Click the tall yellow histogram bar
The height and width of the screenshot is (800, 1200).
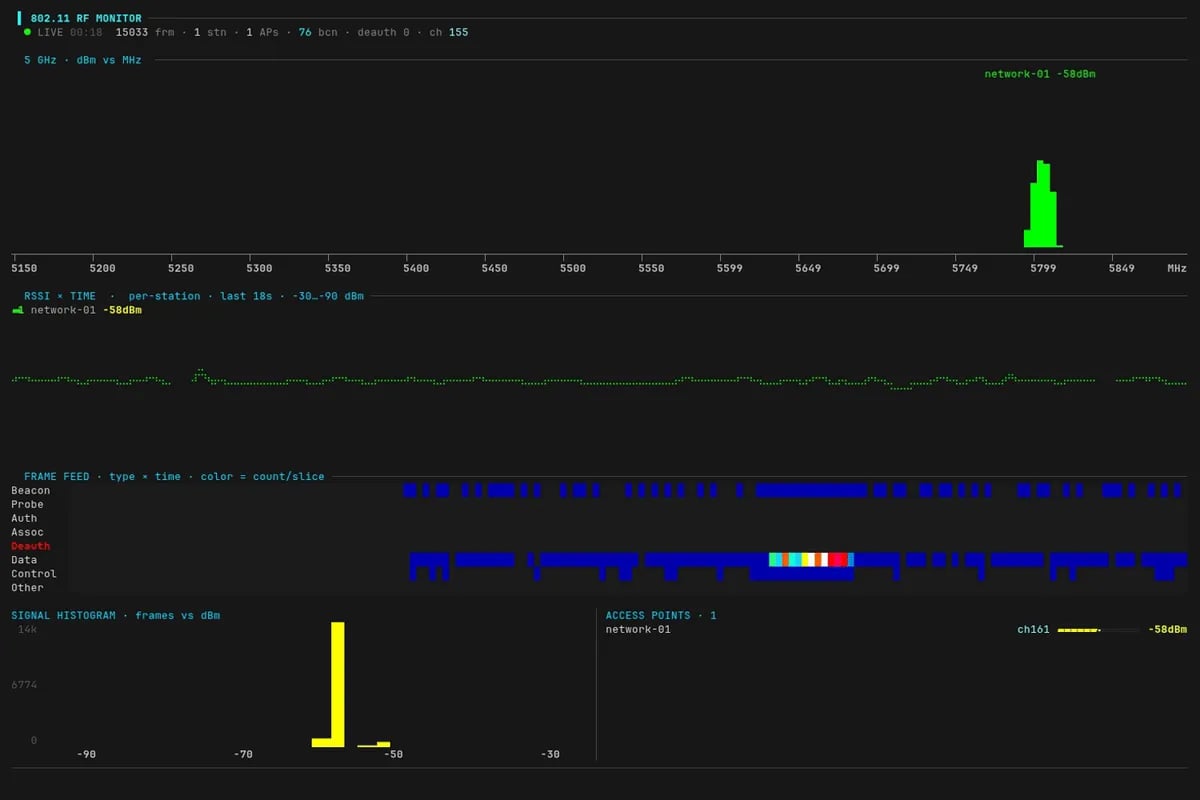(x=338, y=684)
